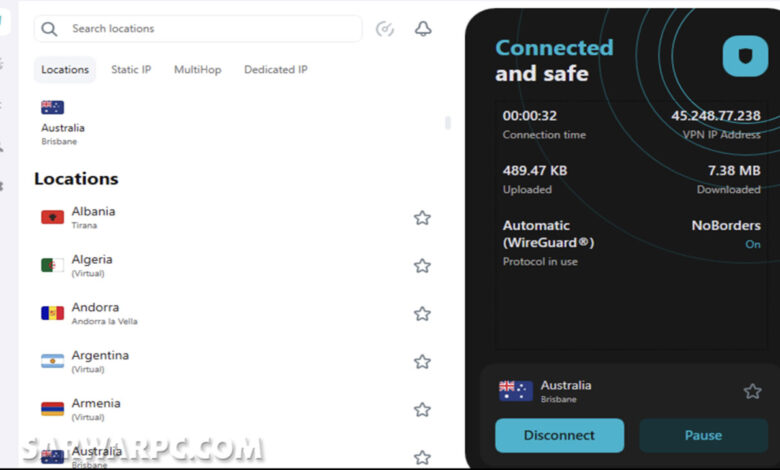This screenshot has height=470, width=780.
Task: Connect to Andorra la Vella
Action: [234, 313]
